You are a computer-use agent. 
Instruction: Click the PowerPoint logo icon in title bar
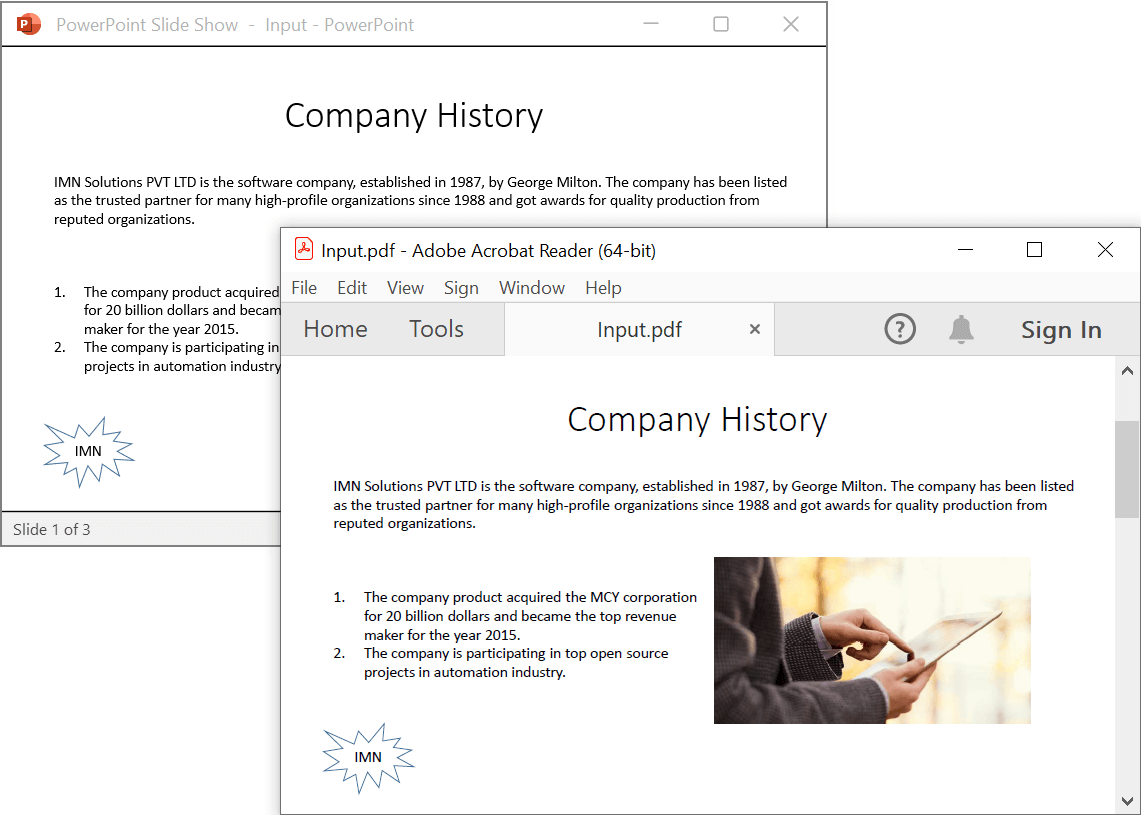(x=29, y=24)
